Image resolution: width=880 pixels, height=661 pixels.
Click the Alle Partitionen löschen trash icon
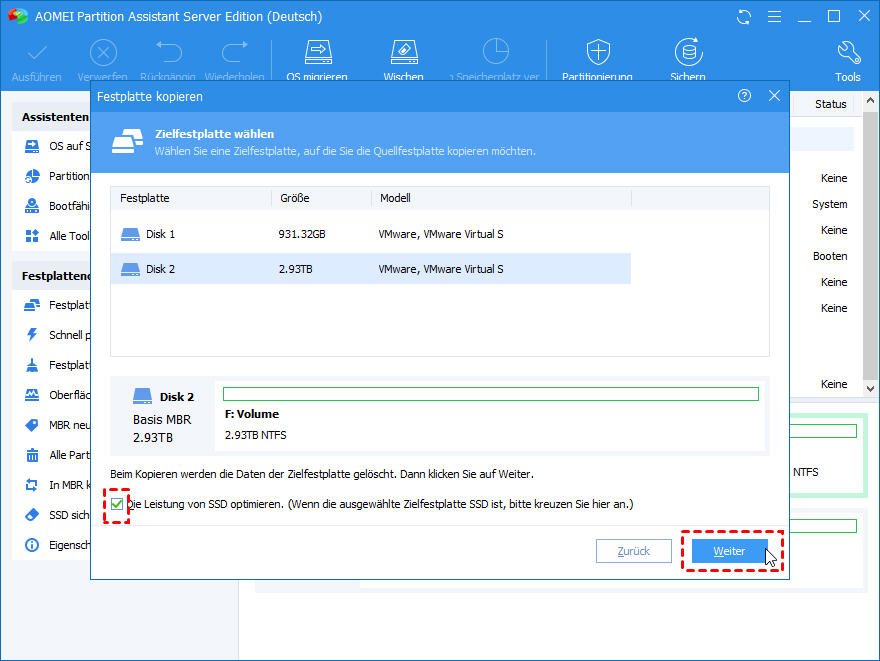point(32,455)
